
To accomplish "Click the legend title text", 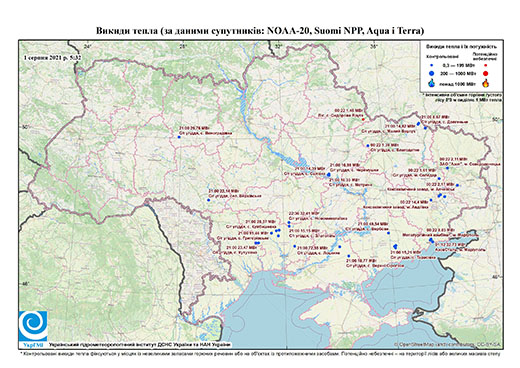I will (x=461, y=46).
